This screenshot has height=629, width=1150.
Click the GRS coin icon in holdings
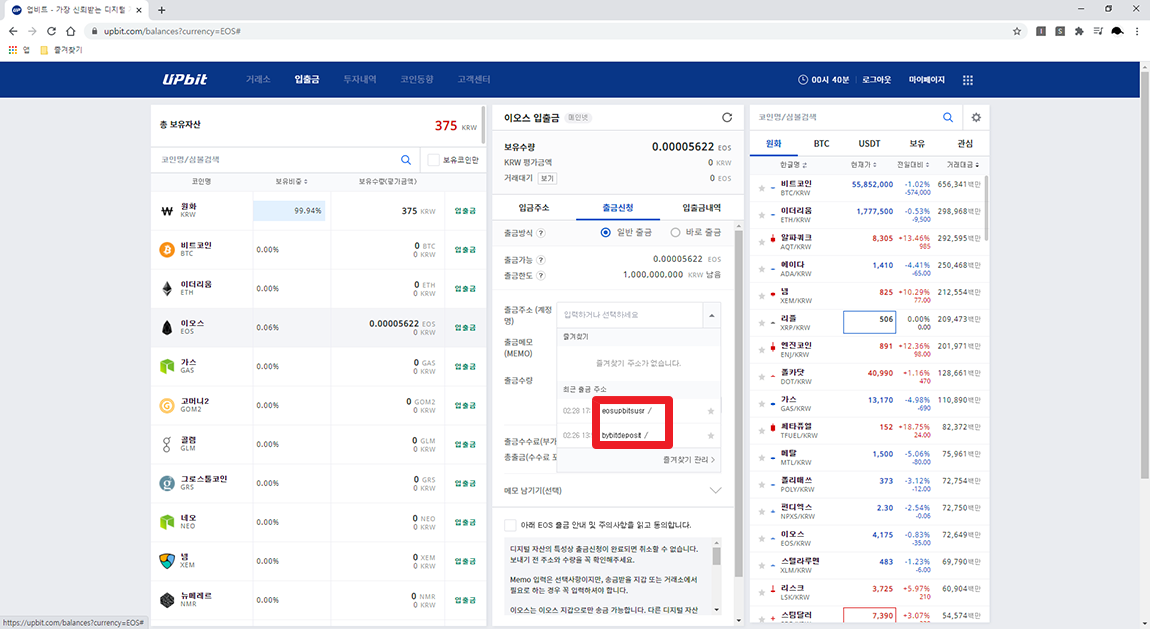click(167, 483)
